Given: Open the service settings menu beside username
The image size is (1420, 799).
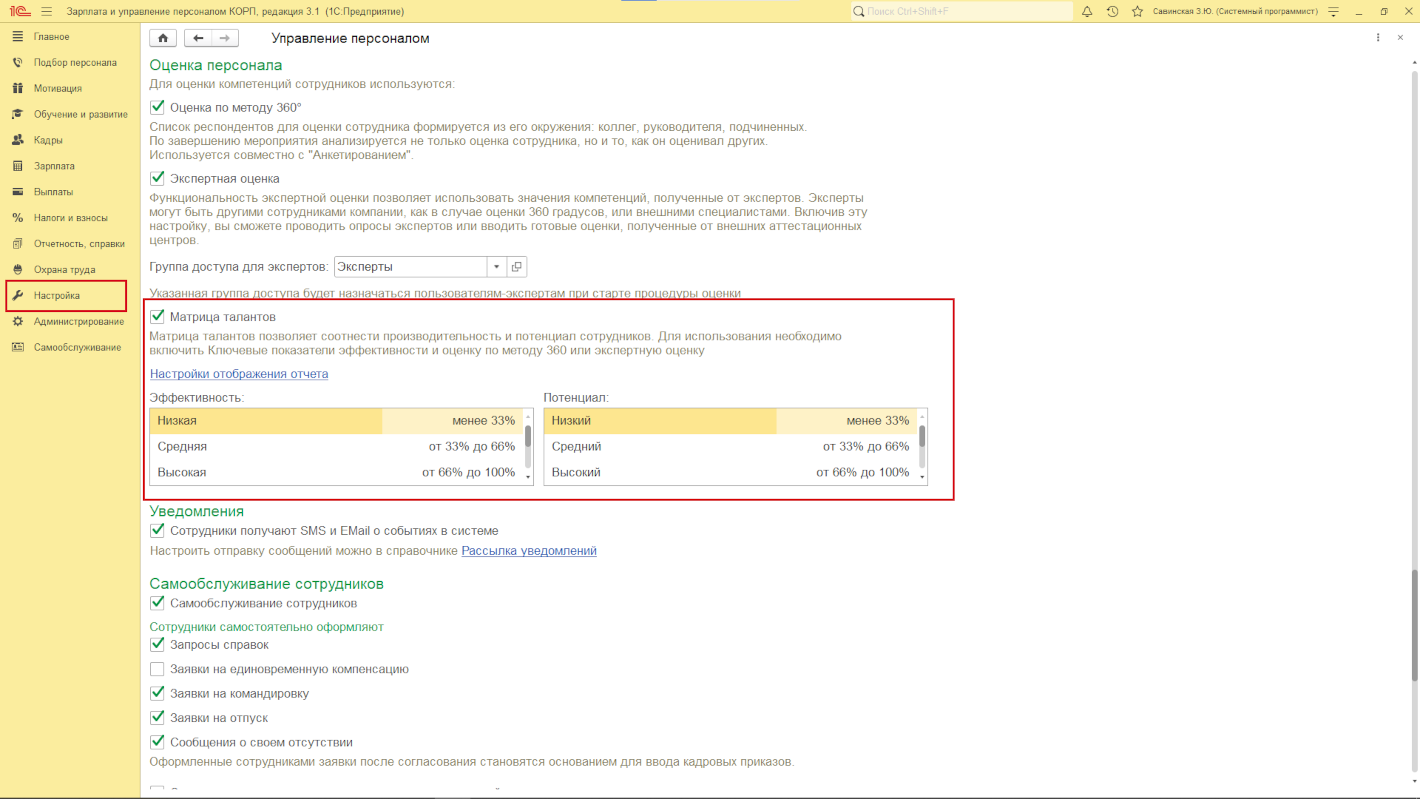Looking at the screenshot, I should 1333,12.
